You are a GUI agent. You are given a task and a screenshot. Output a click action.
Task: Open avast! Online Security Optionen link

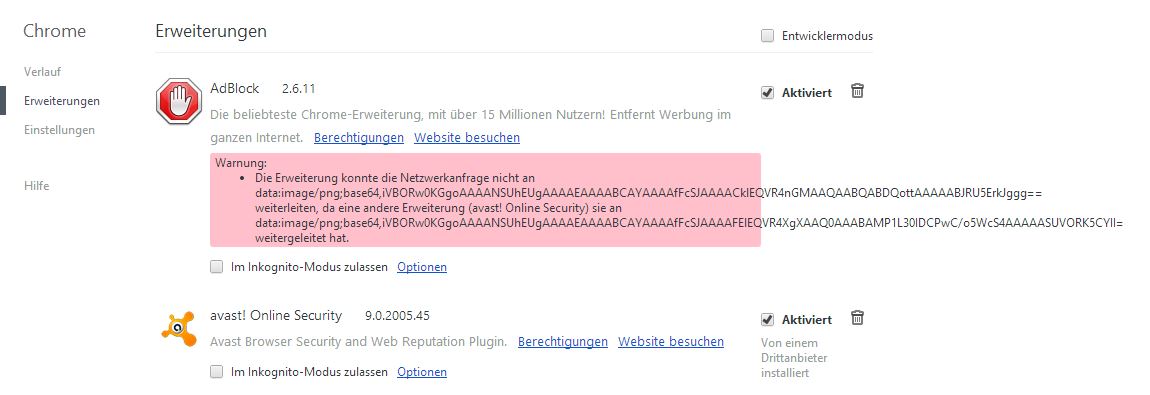point(422,372)
